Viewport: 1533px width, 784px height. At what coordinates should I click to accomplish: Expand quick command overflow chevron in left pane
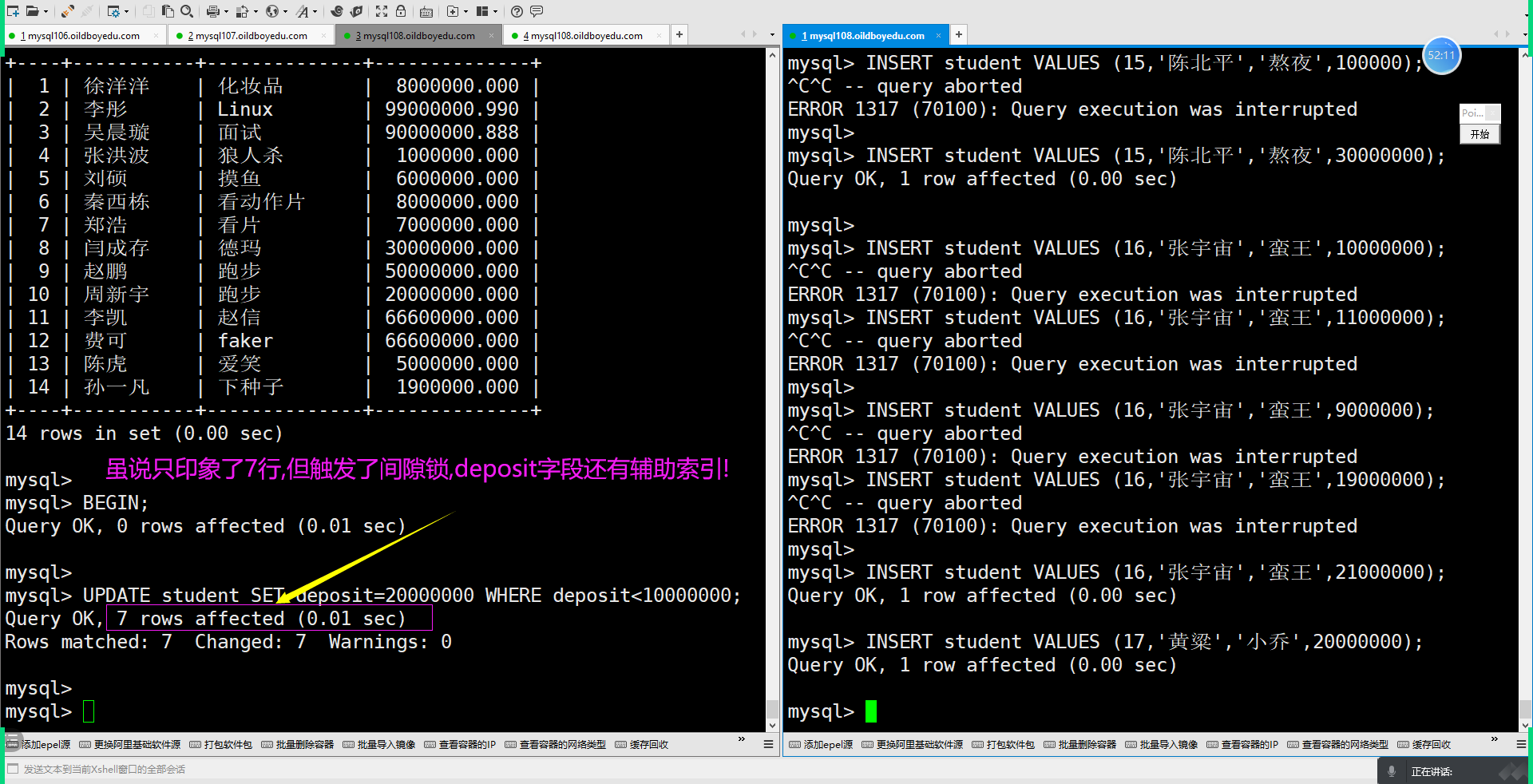coord(742,739)
